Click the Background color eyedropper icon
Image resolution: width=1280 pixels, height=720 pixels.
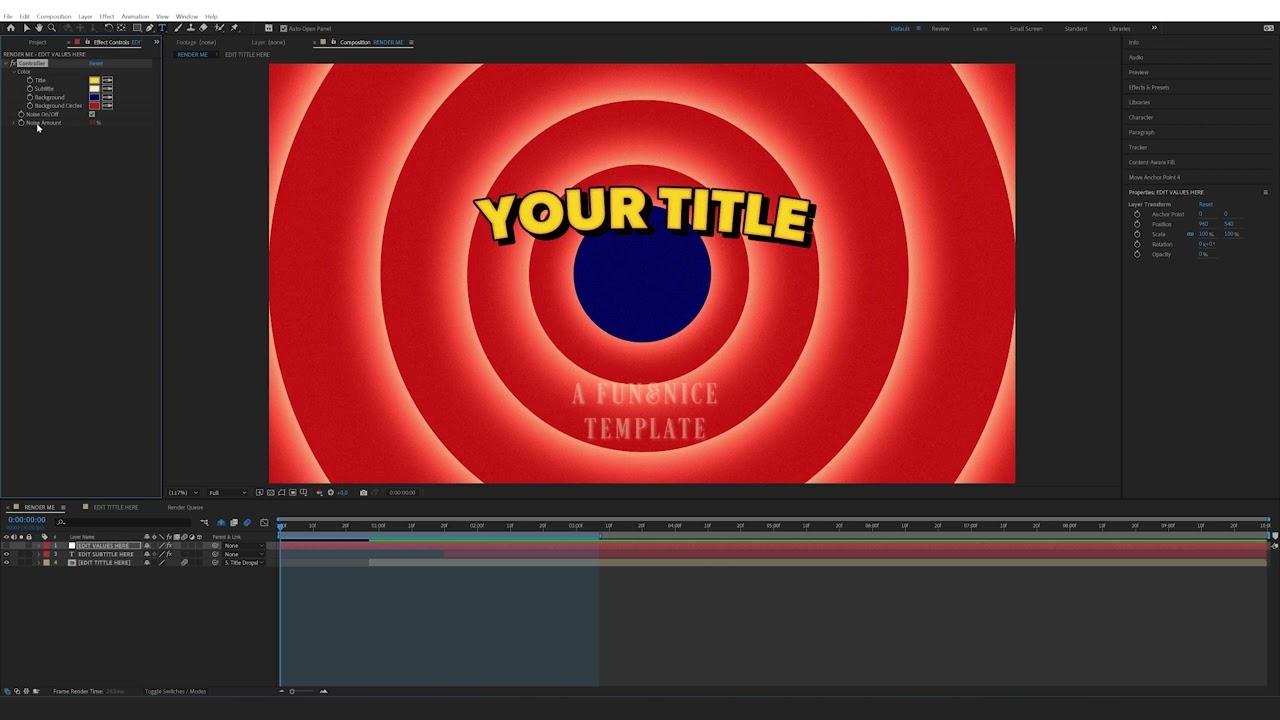(107, 97)
